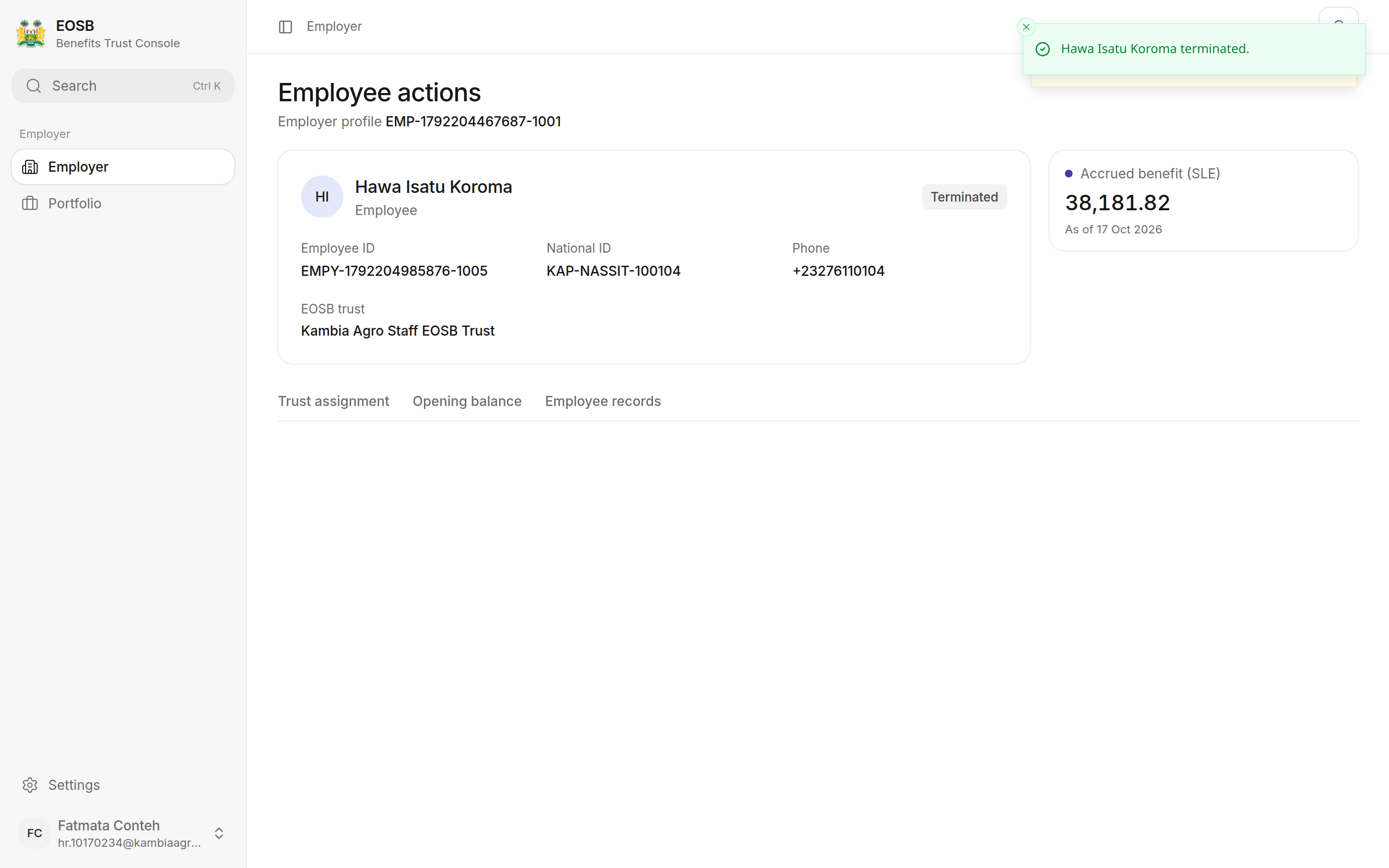Click the EOSB coat of arms logo

click(x=30, y=34)
